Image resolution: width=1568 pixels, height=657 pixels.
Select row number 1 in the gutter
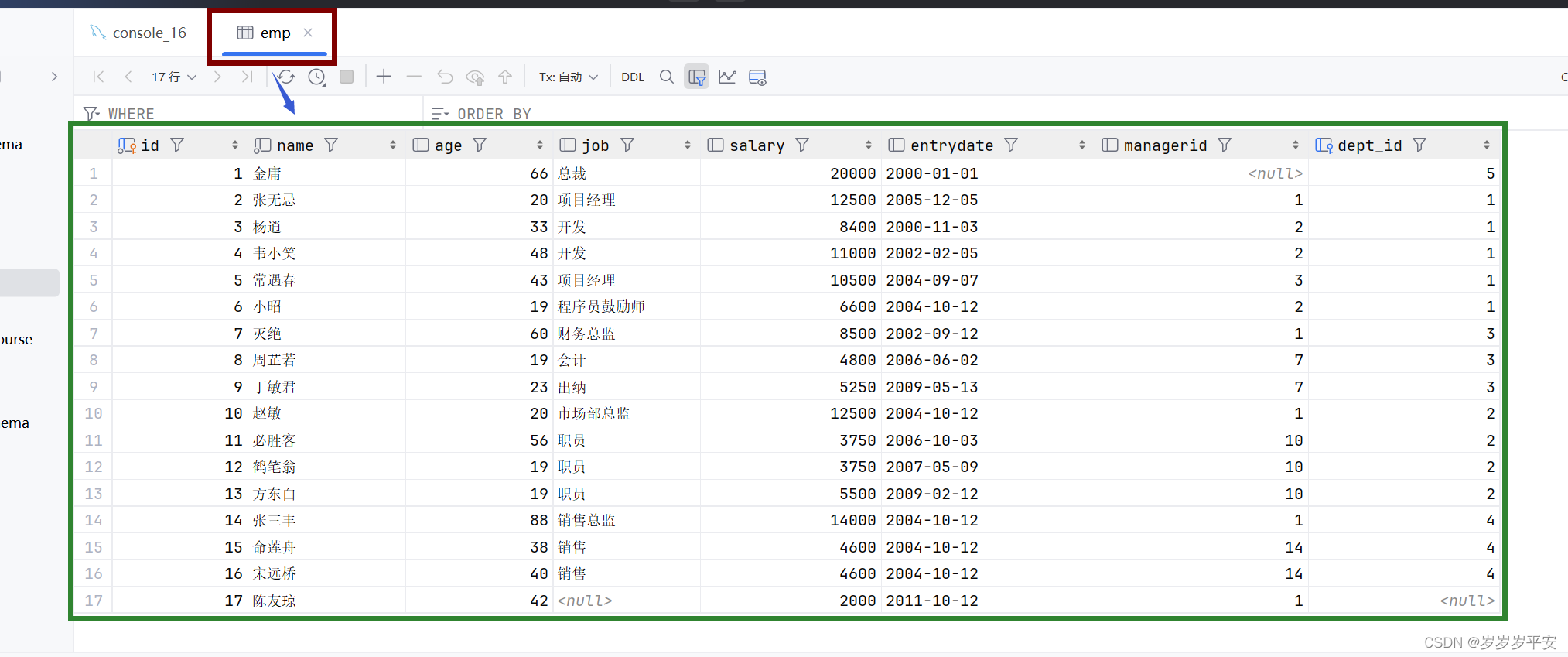(94, 173)
